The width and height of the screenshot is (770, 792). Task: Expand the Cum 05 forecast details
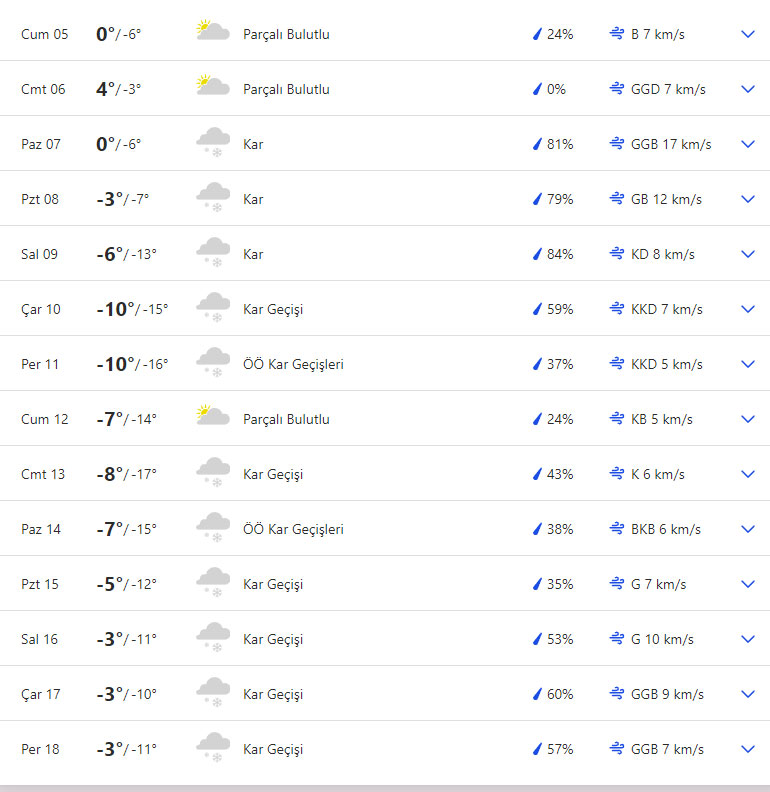click(747, 34)
